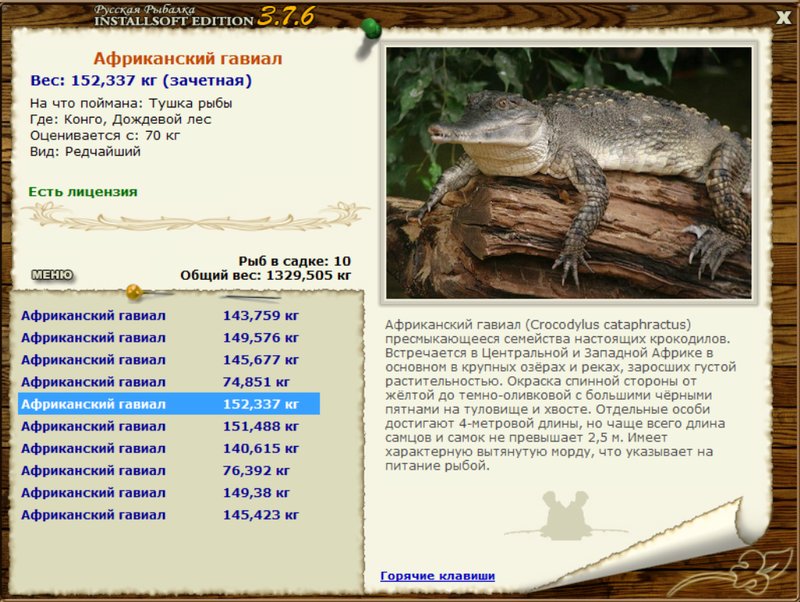The height and width of the screenshot is (602, 800).
Task: Select the catch weighing 140,615 кг
Action: point(169,448)
